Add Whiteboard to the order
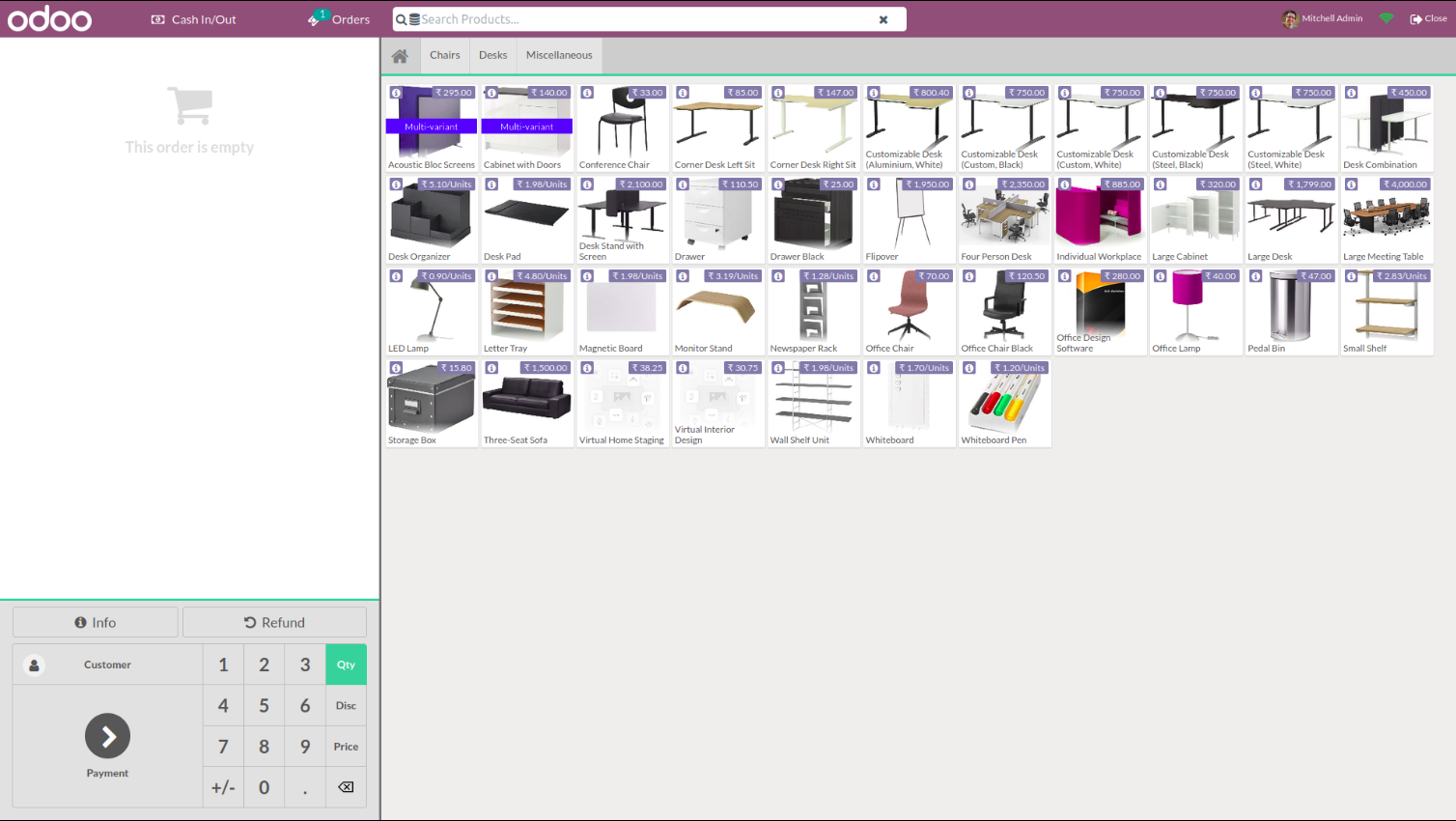 tap(909, 404)
